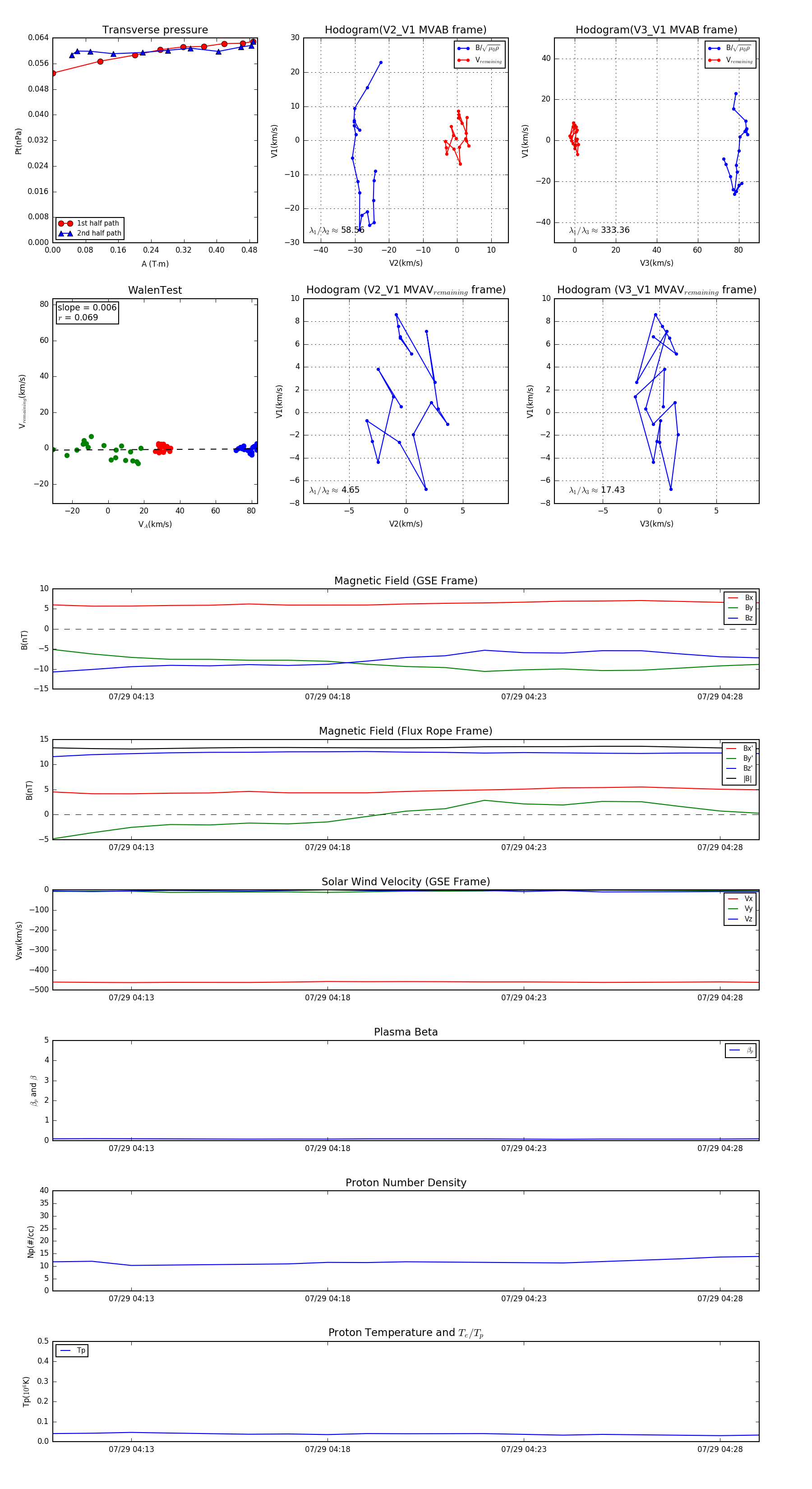Click the 'slope = 0.006' annotation
The height and width of the screenshot is (1489, 812).
(87, 308)
